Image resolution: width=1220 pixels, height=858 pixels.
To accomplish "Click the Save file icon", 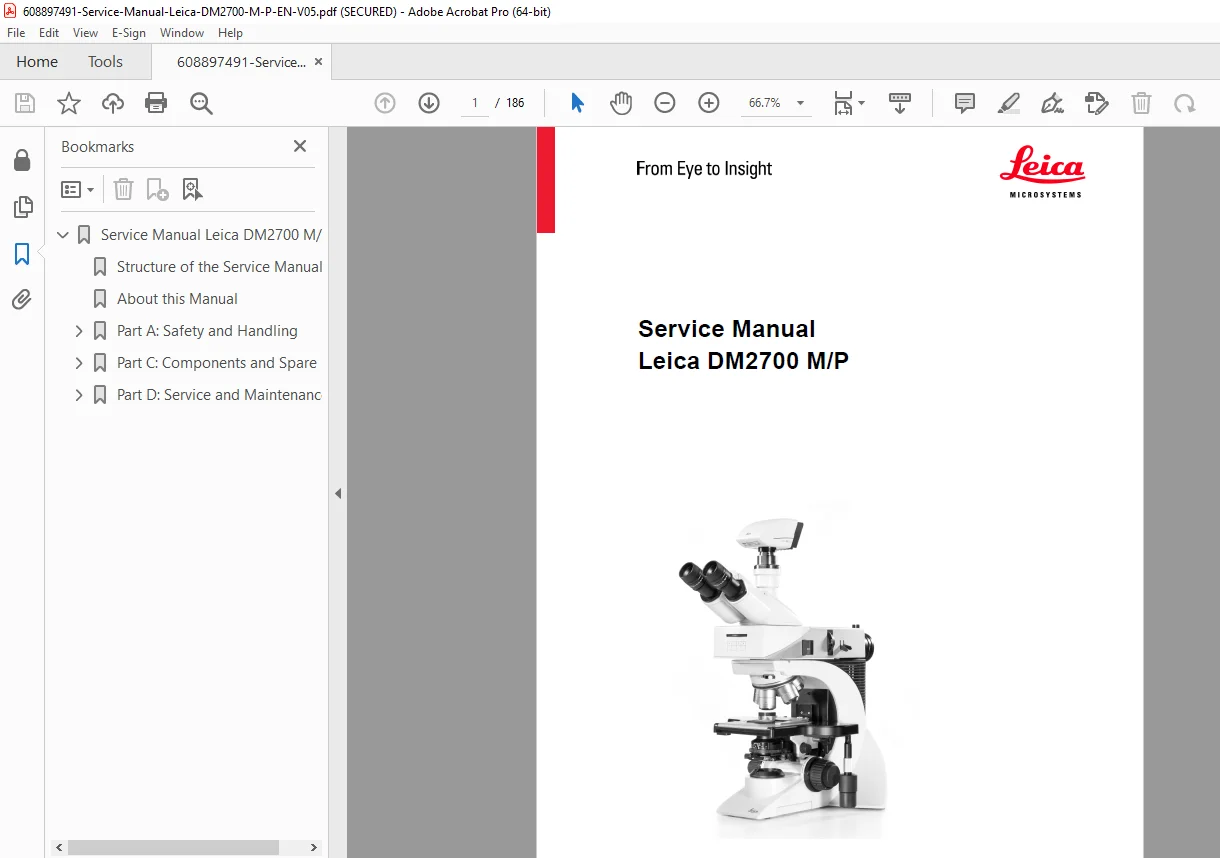I will [25, 103].
